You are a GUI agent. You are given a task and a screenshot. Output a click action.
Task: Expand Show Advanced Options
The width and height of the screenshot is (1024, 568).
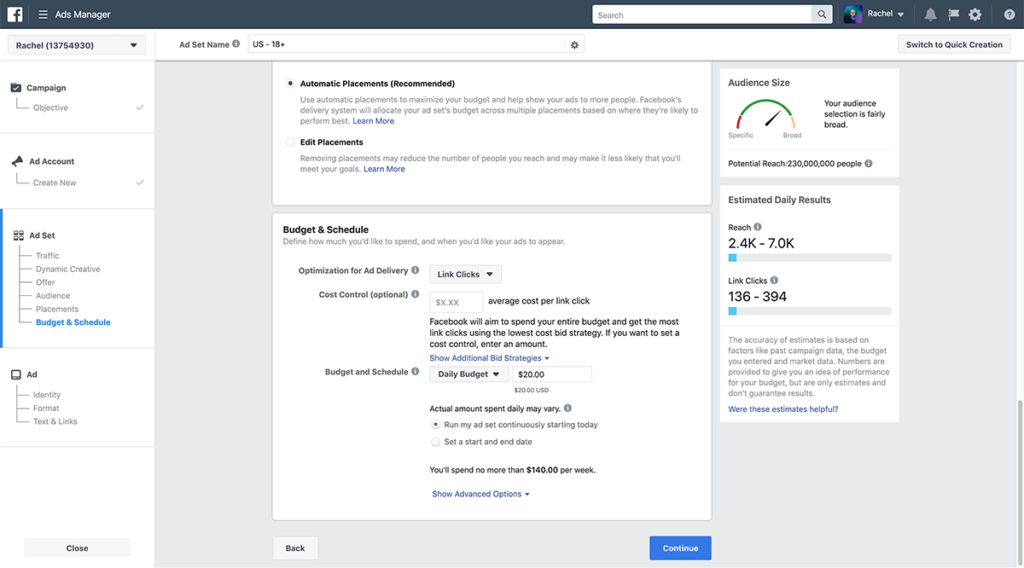coord(480,494)
